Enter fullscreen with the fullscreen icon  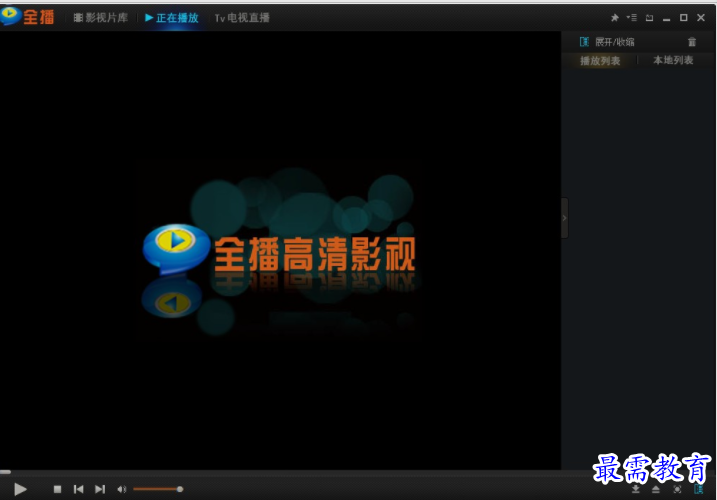677,489
